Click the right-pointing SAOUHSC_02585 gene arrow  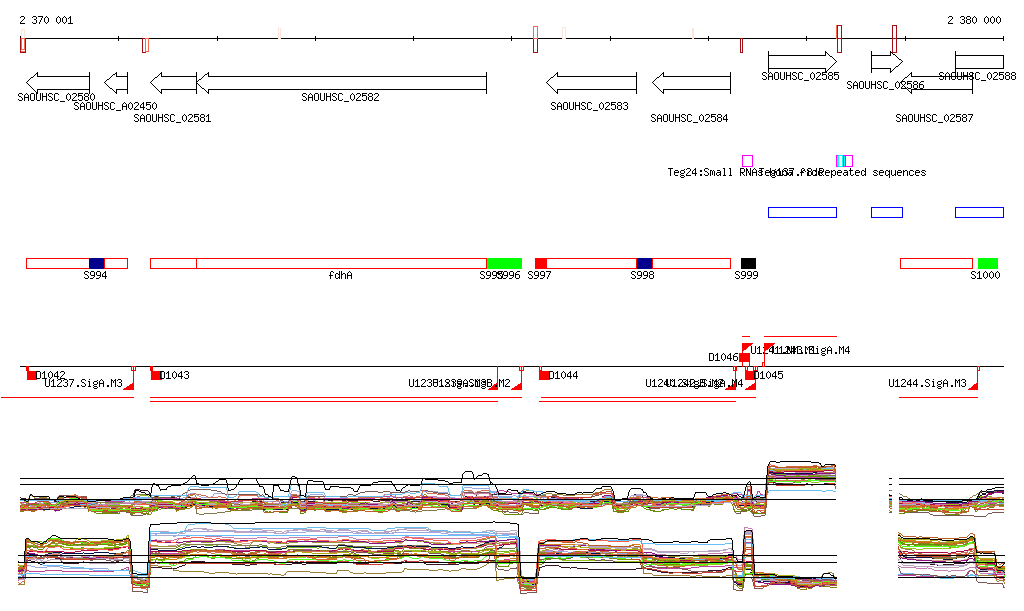pyautogui.click(x=802, y=62)
